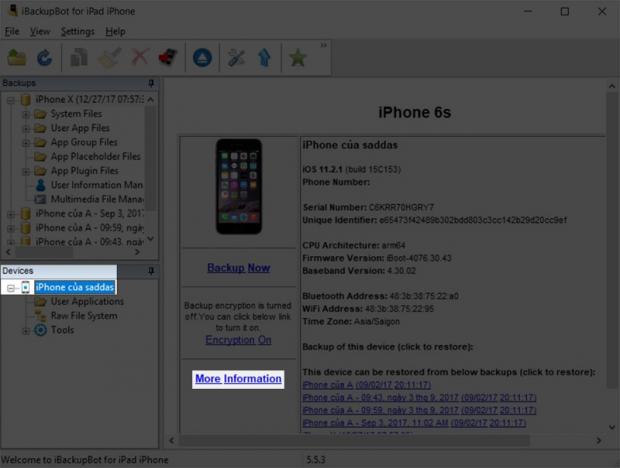Click the red X delete toolbar icon

point(140,57)
